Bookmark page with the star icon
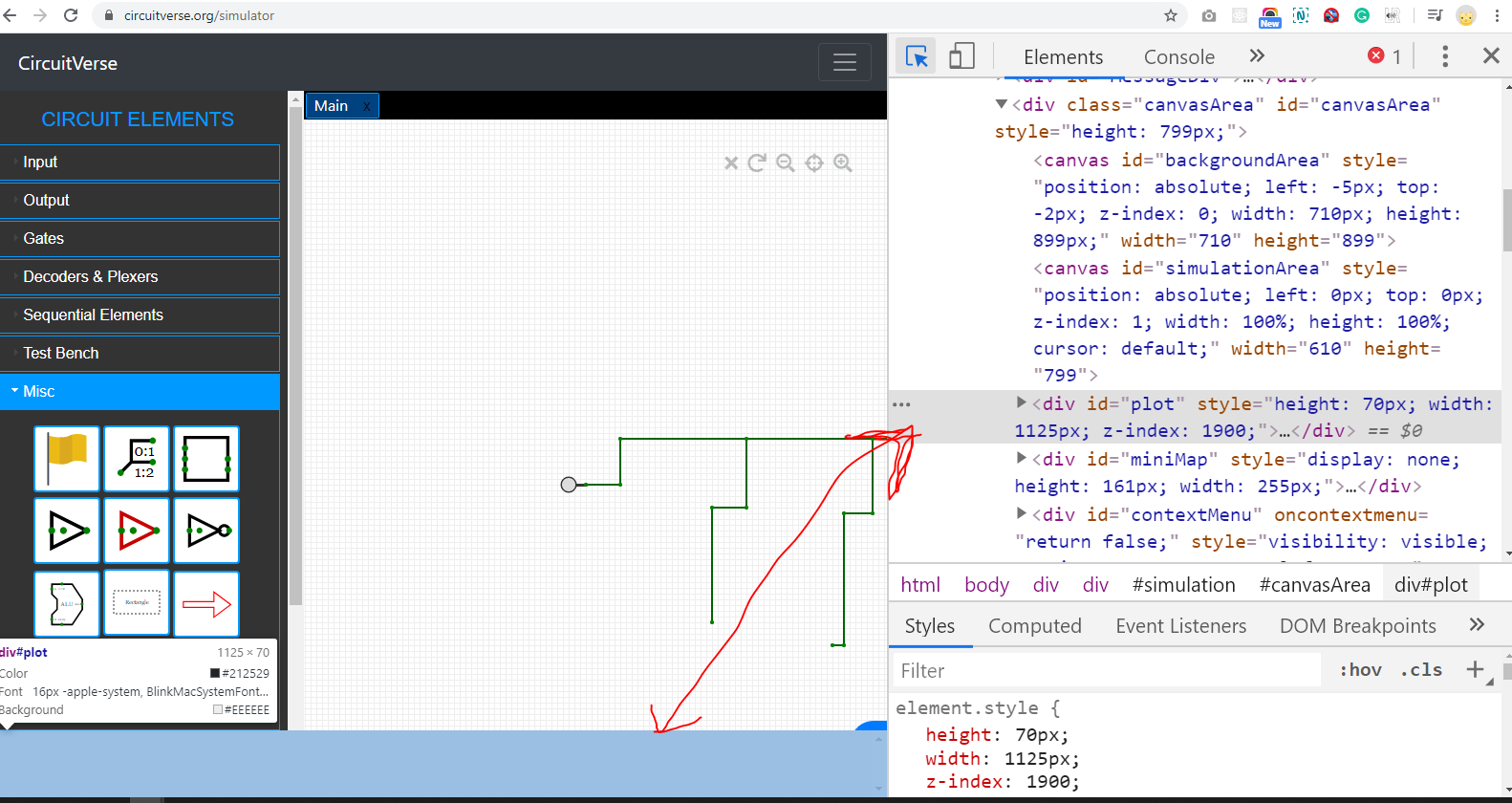1512x803 pixels. click(x=1171, y=15)
